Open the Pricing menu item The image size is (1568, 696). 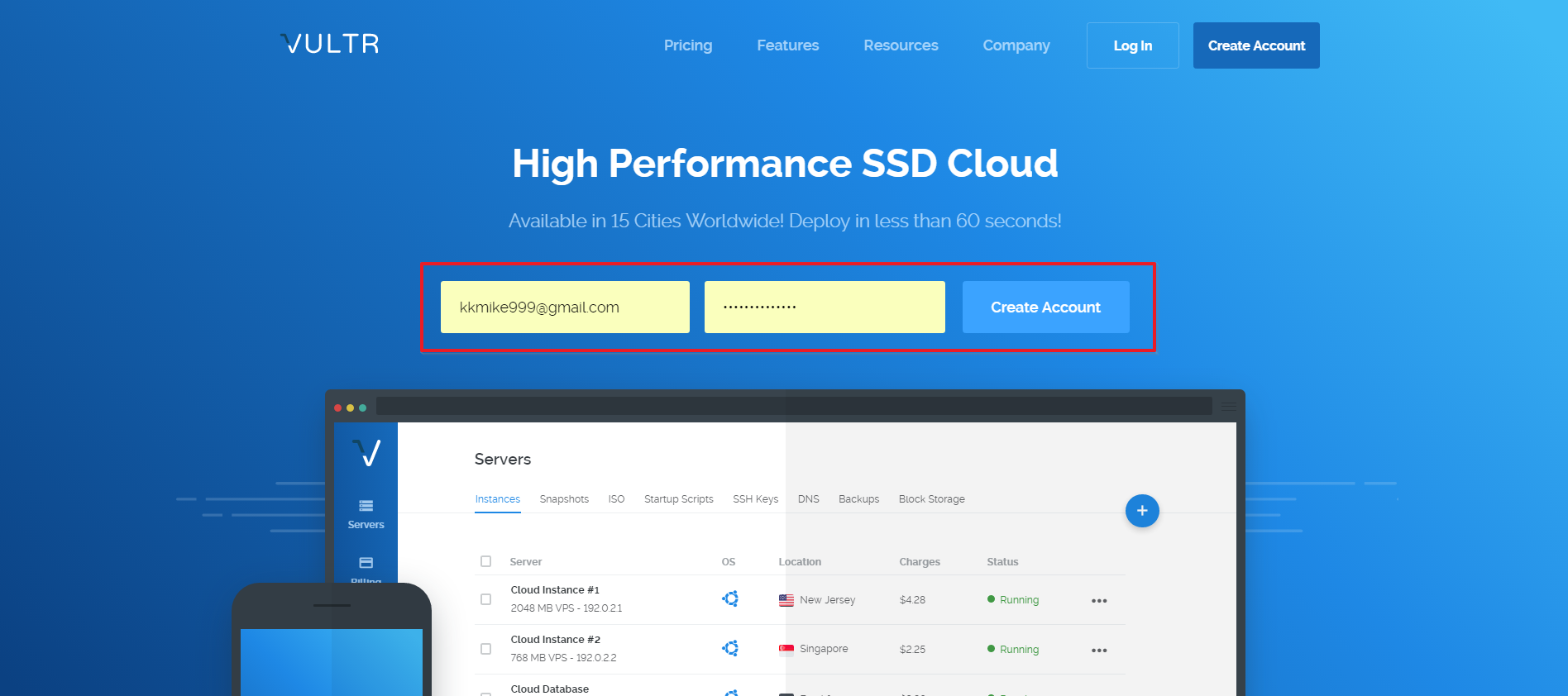pyautogui.click(x=688, y=45)
